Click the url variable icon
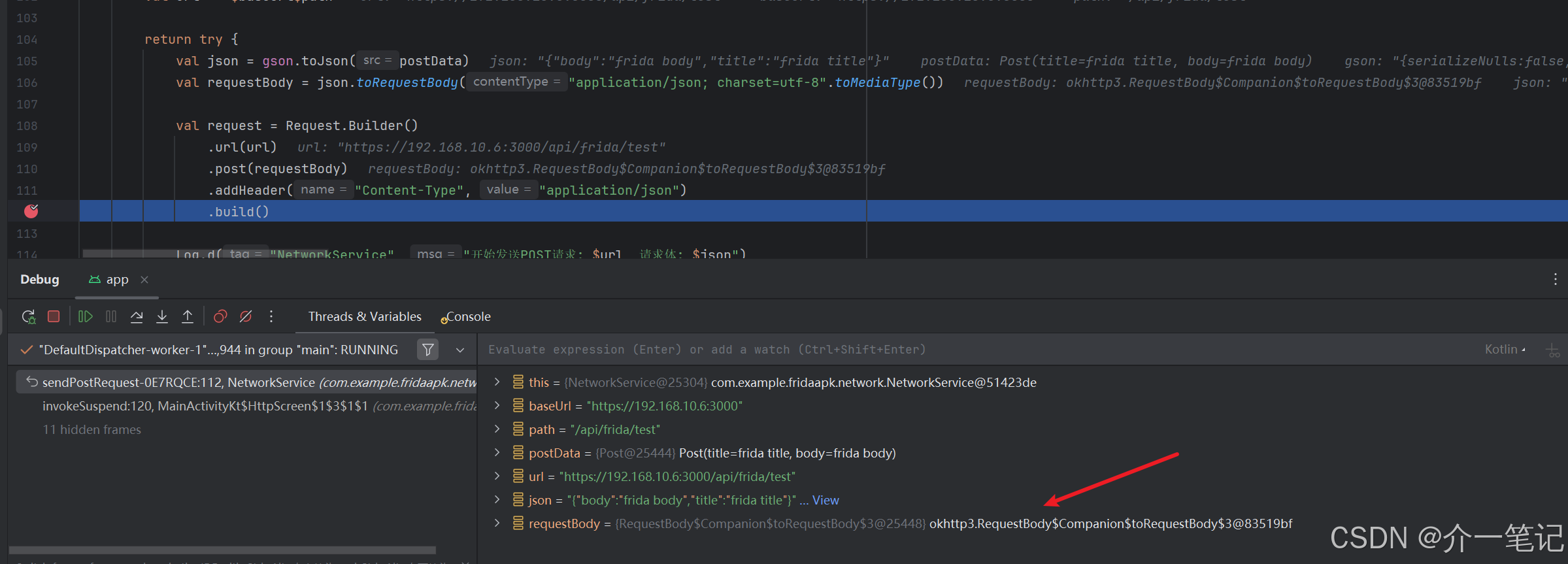This screenshot has height=564, width=1568. 518,476
